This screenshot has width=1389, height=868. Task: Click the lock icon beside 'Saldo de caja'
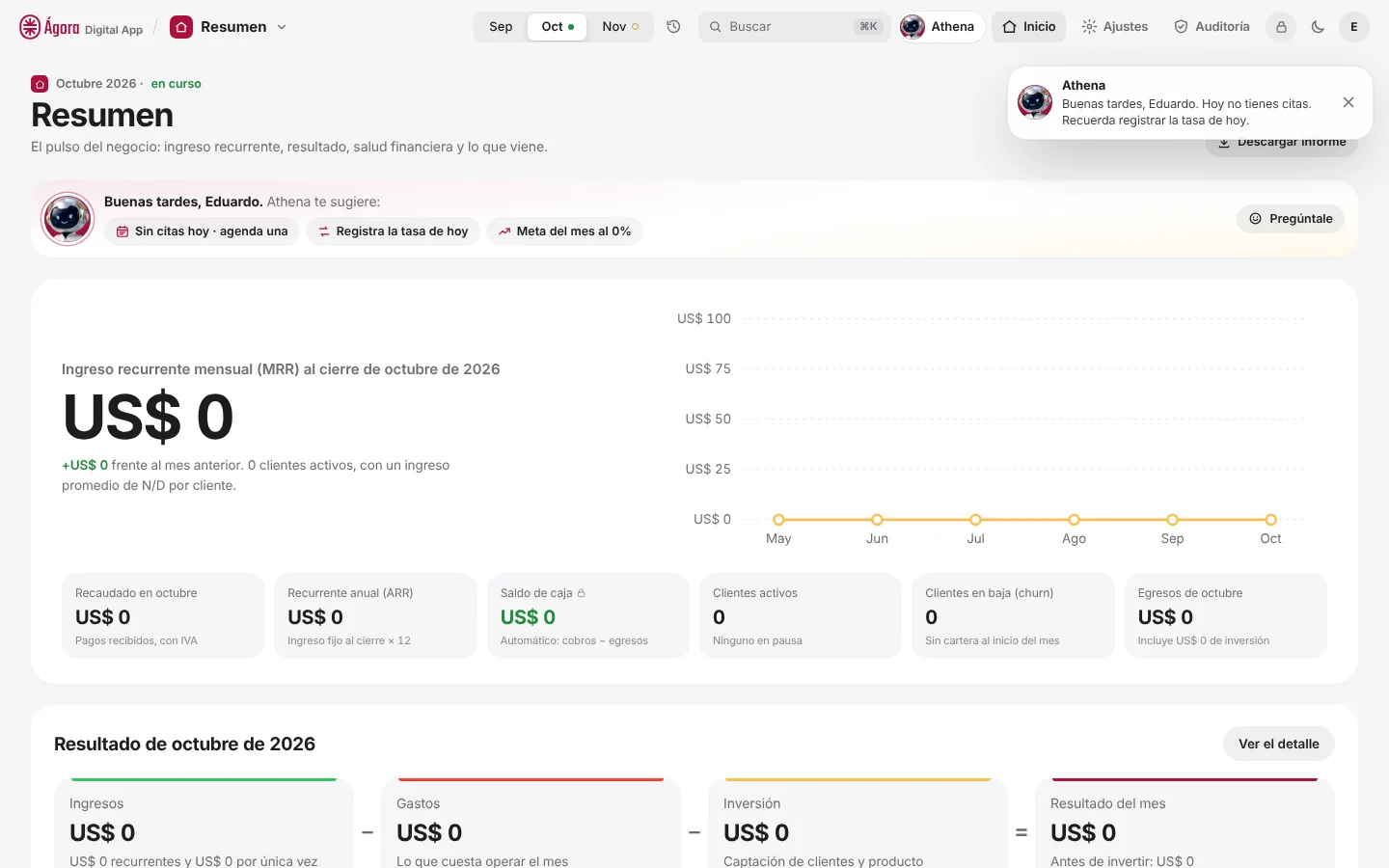(x=581, y=593)
